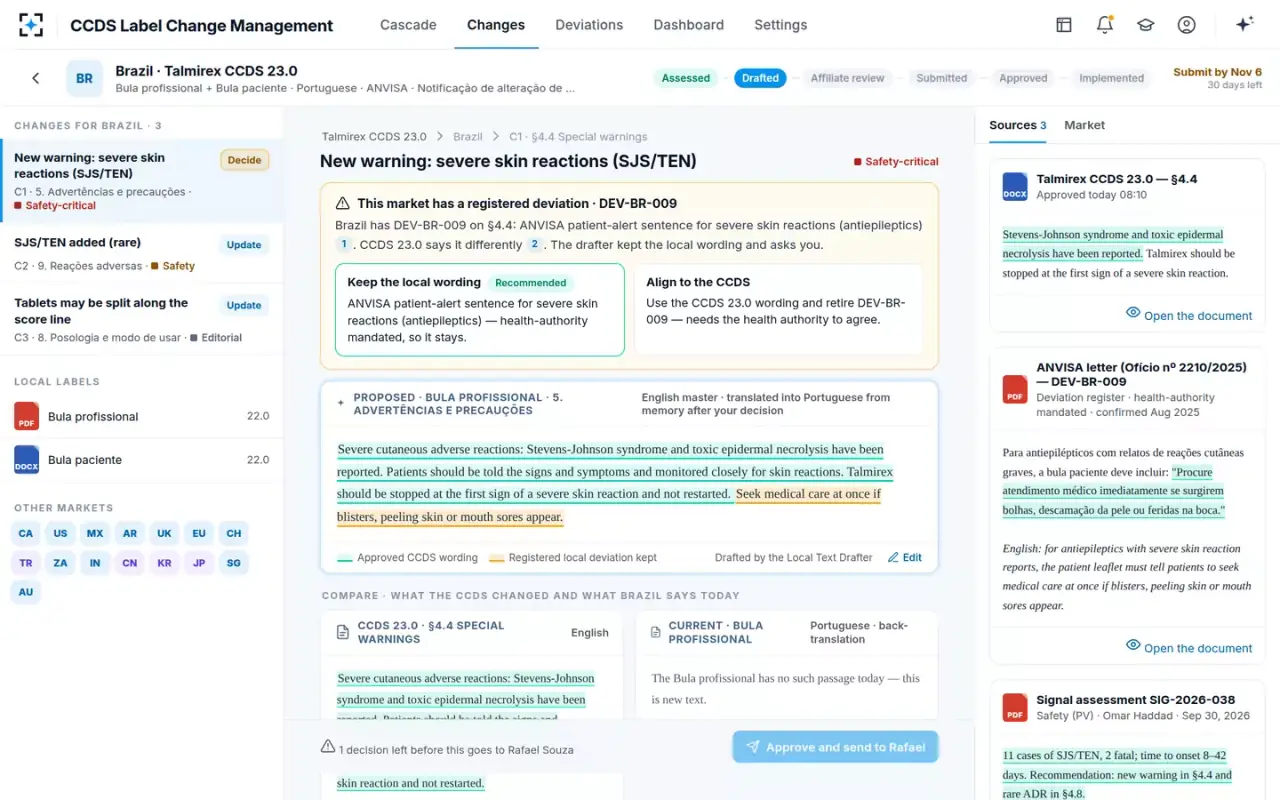Switch to the Cascade tab
This screenshot has width=1280, height=800.
(x=408, y=25)
